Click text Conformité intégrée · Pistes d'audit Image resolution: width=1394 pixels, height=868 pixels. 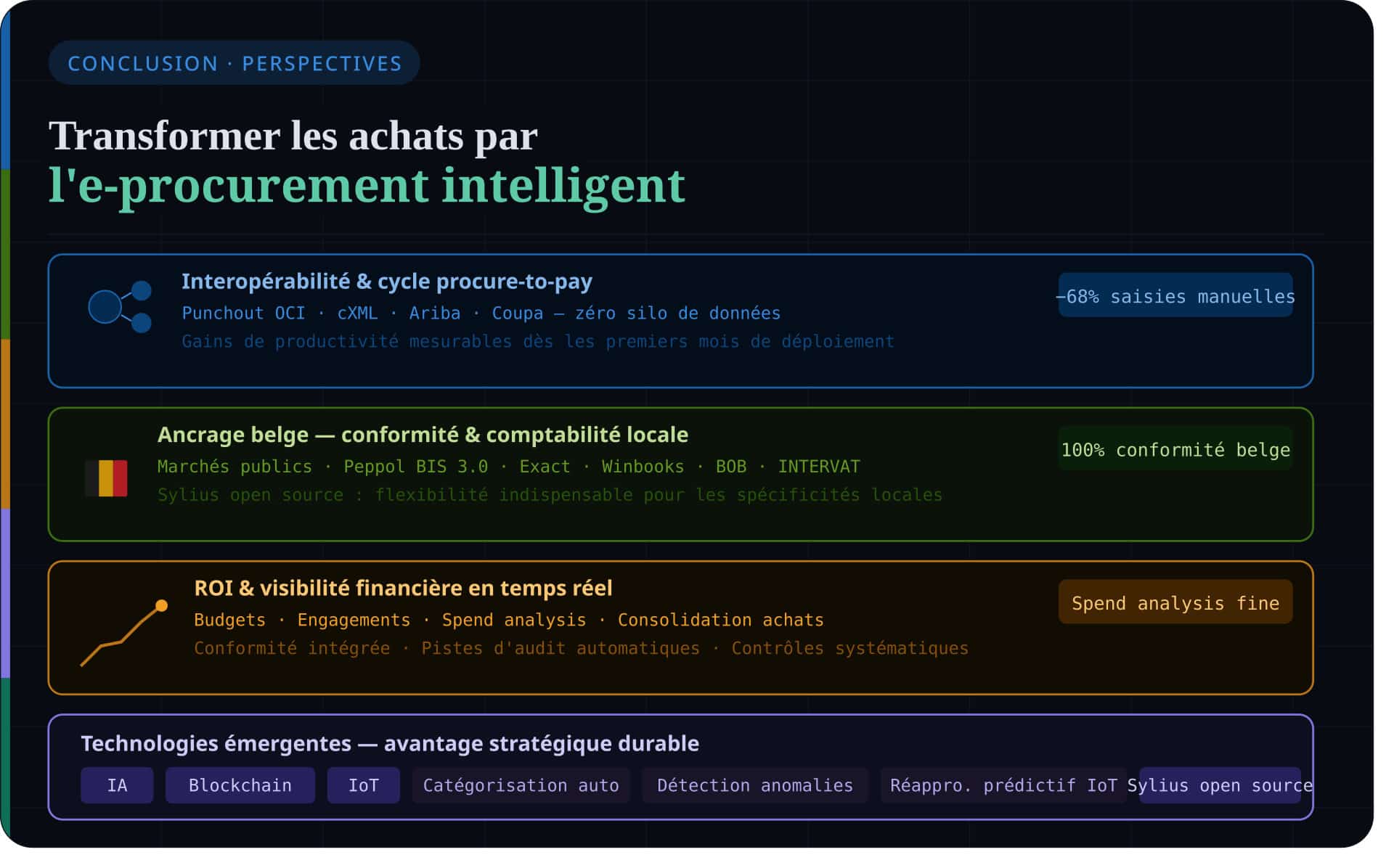click(582, 648)
